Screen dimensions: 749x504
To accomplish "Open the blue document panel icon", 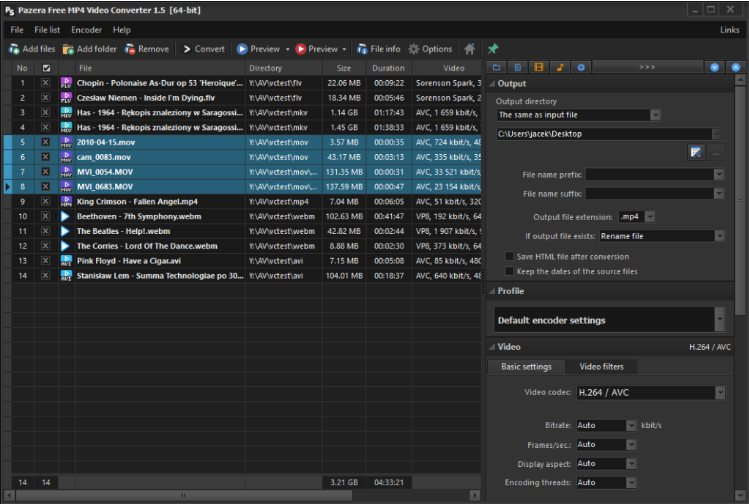I will [518, 67].
